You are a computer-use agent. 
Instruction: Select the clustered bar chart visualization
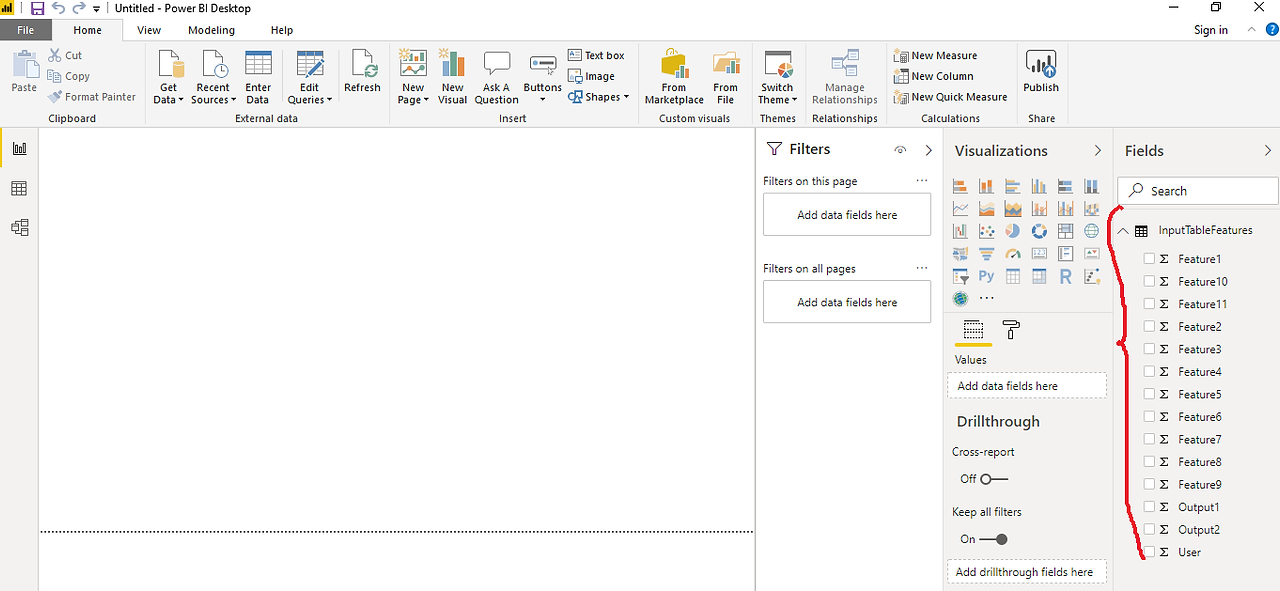click(x=1012, y=186)
